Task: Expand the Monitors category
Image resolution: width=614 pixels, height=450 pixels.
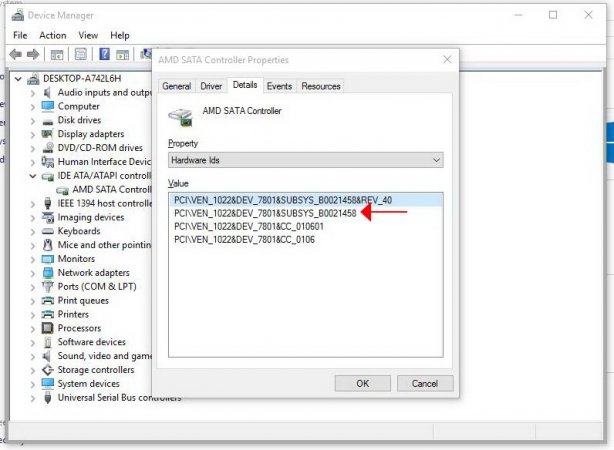Action: click(33, 259)
